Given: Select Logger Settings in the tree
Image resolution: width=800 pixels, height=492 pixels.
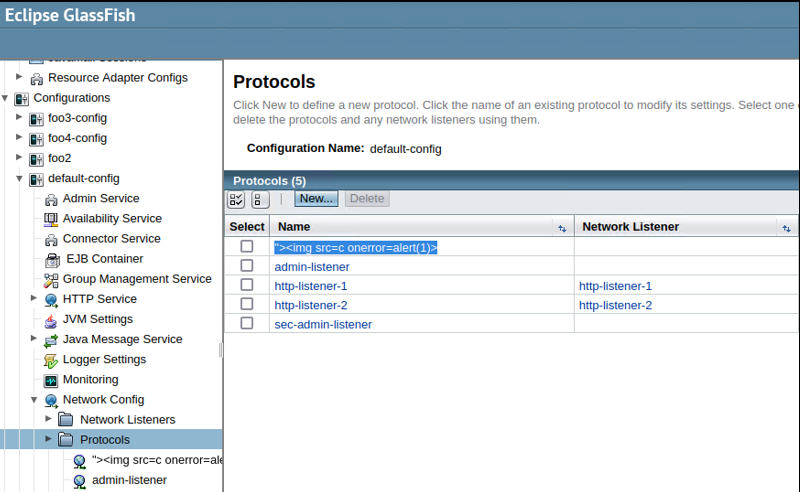Looking at the screenshot, I should tap(104, 360).
